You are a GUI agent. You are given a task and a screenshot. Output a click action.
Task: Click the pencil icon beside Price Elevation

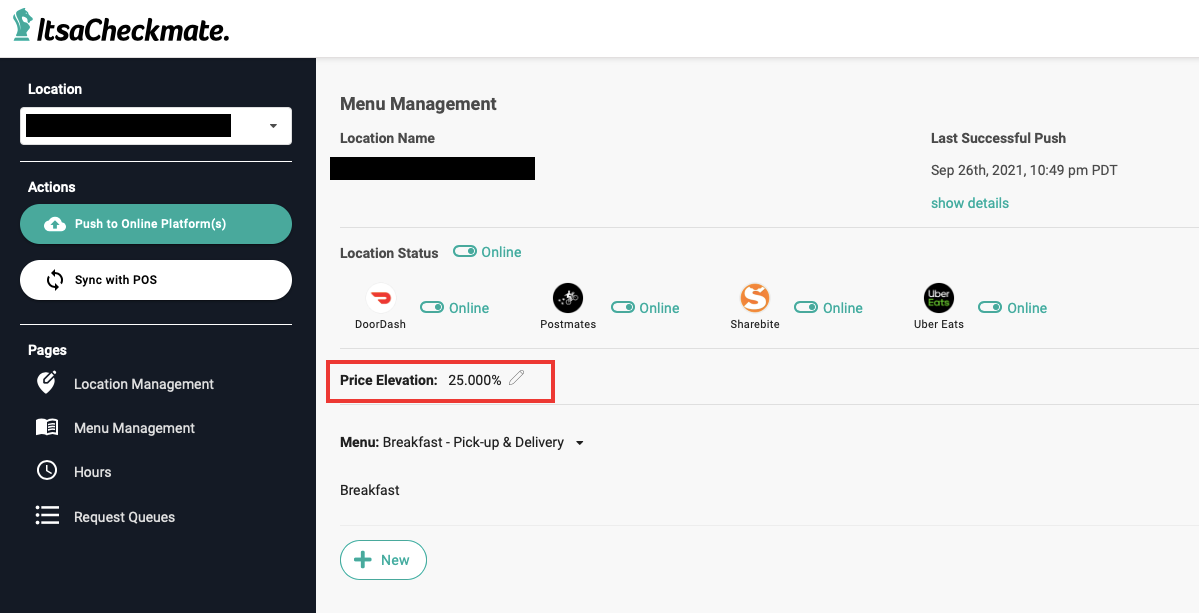[x=516, y=378]
